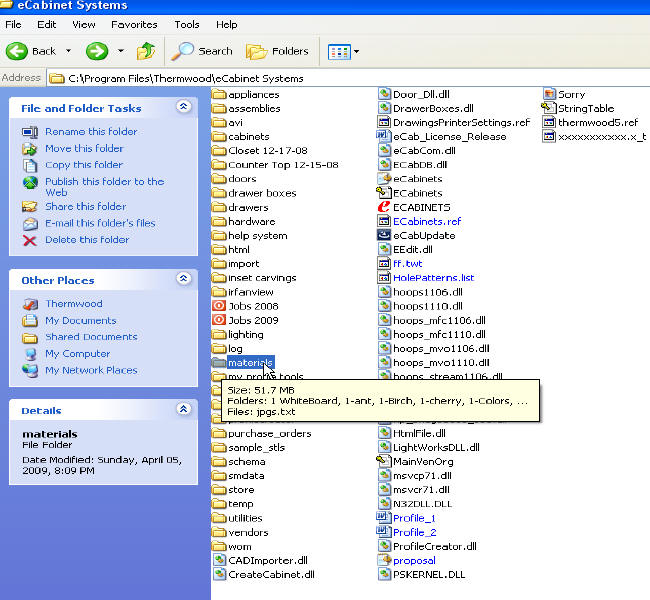Select the drawer boxes folder icon
Viewport: 650px width, 600px height.
(x=219, y=193)
